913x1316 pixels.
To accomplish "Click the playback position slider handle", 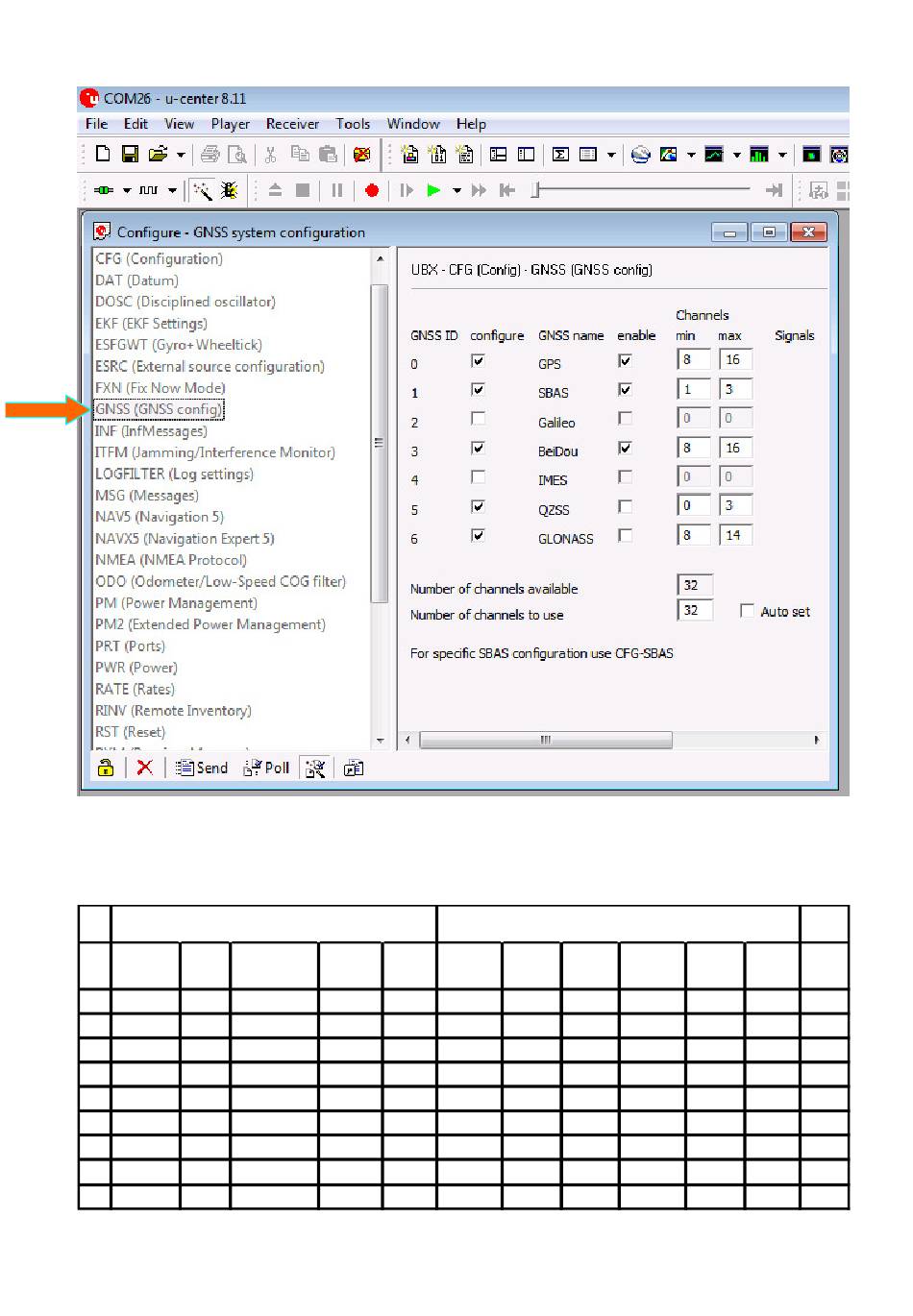I will click(x=536, y=190).
